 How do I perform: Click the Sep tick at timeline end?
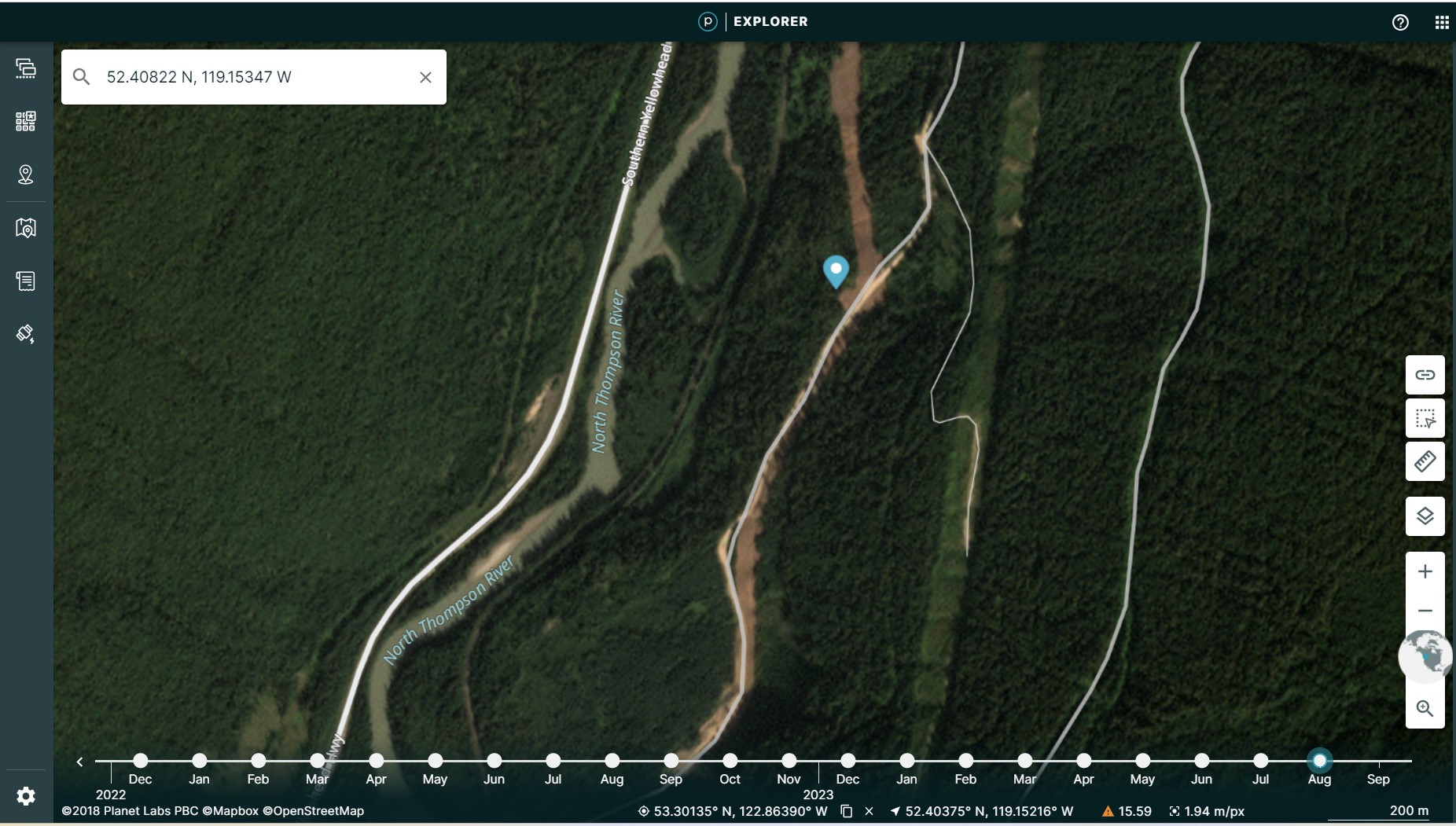pos(1378,766)
